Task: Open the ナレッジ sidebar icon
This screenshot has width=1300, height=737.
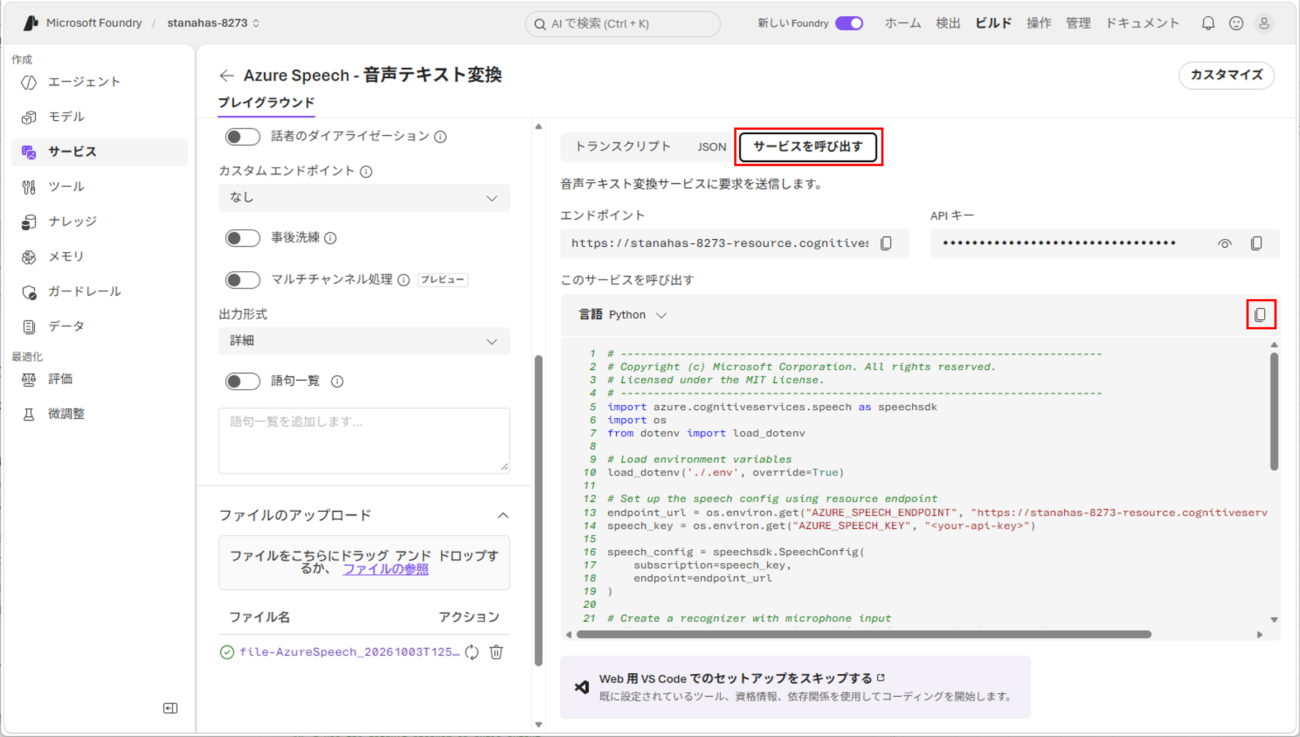Action: [29, 222]
